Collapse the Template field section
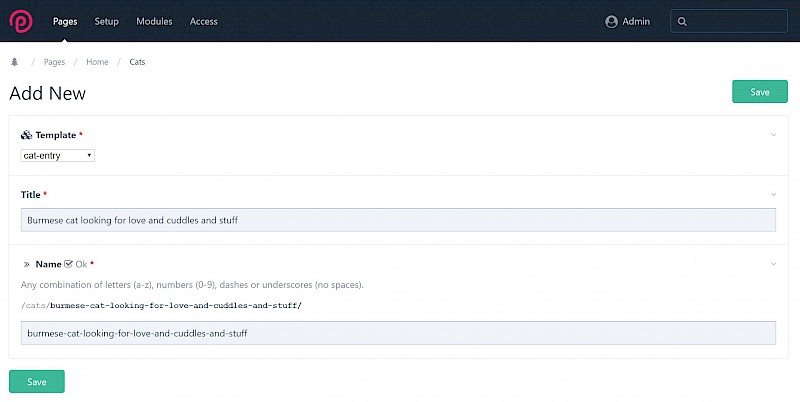 (x=773, y=135)
